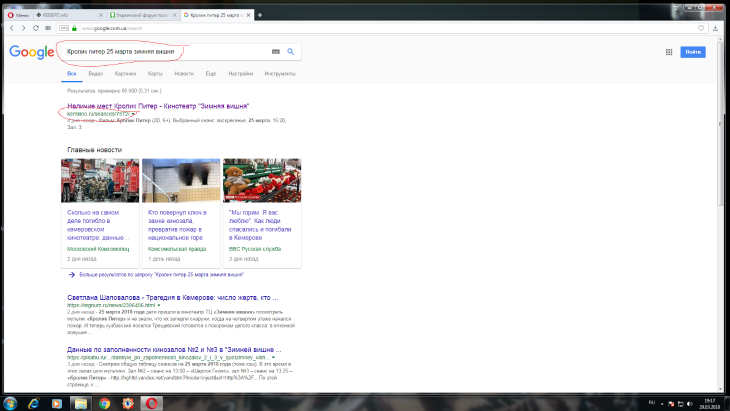Click the Google logo
730x411 pixels.
pyautogui.click(x=32, y=52)
